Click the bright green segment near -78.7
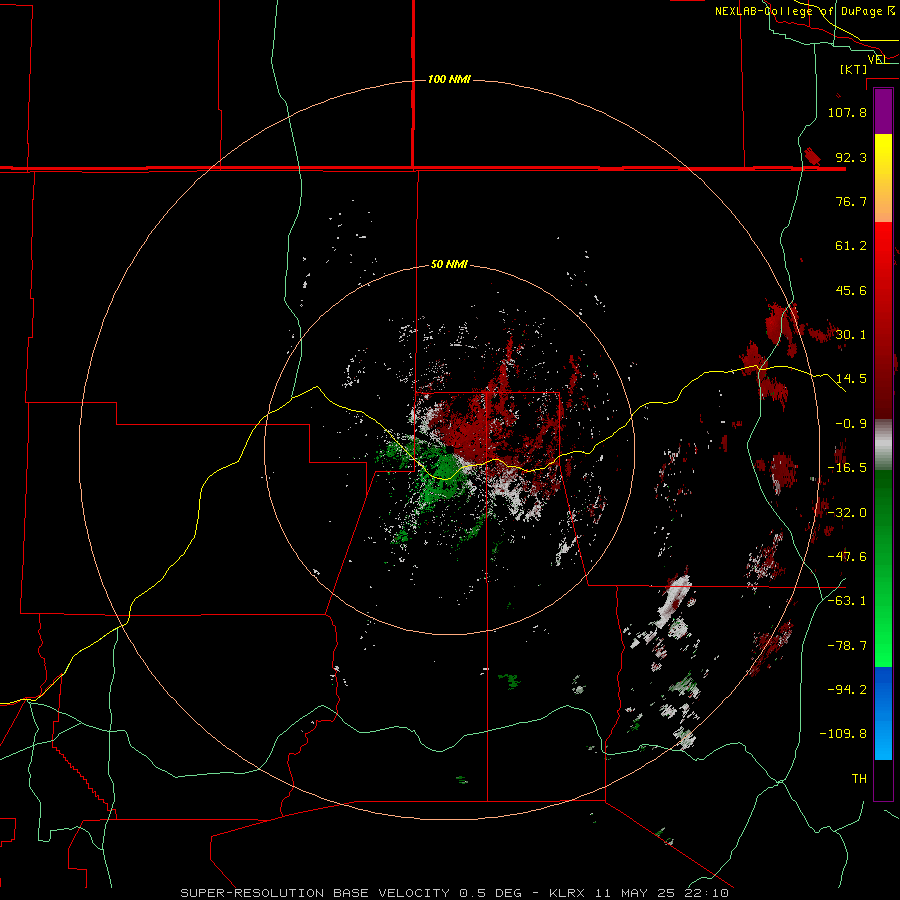Screen dimensions: 900x900 [x=883, y=646]
